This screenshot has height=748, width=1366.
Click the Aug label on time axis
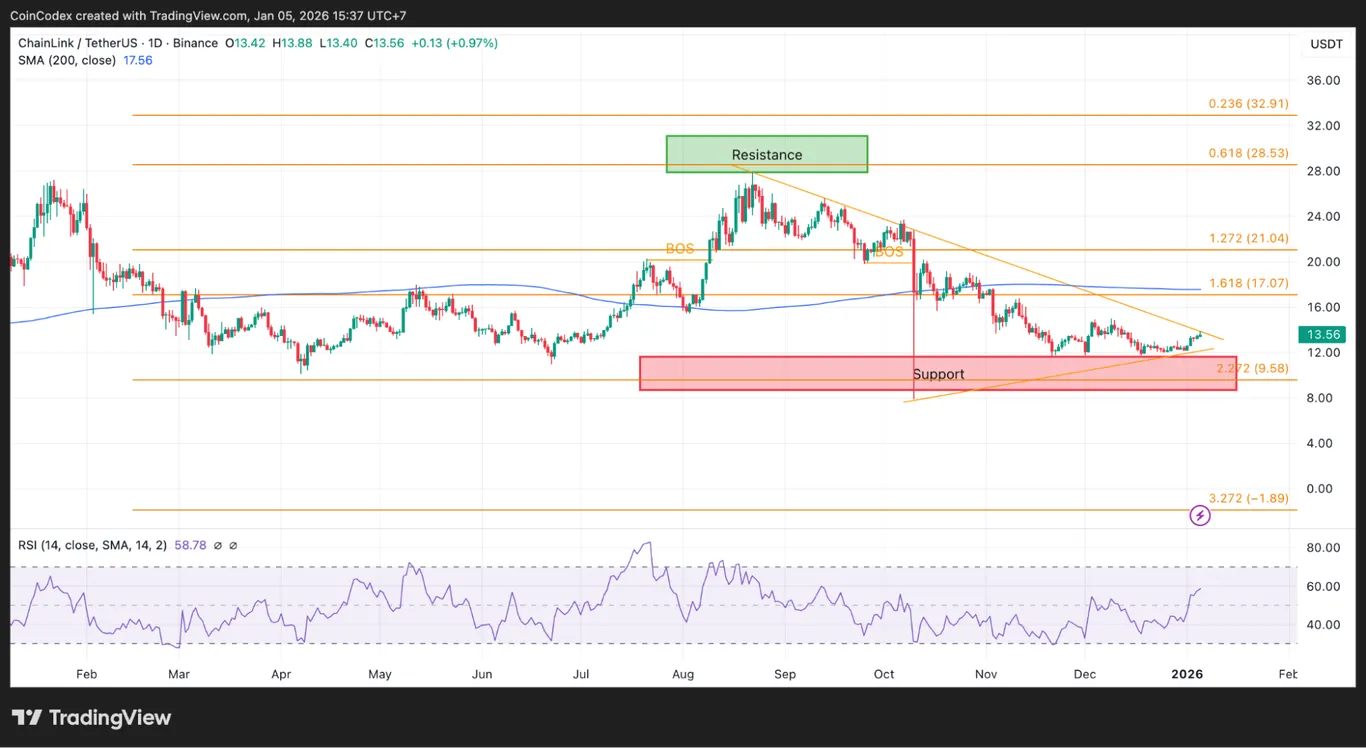coord(683,674)
